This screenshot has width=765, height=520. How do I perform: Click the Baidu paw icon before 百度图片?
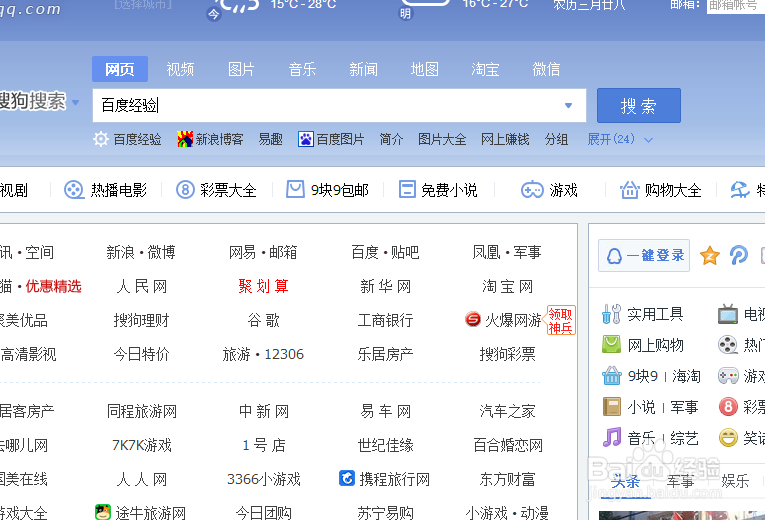click(306, 139)
